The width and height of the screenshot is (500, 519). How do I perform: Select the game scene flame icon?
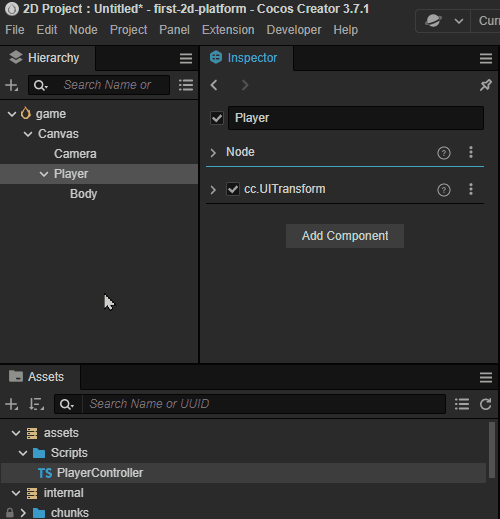26,114
